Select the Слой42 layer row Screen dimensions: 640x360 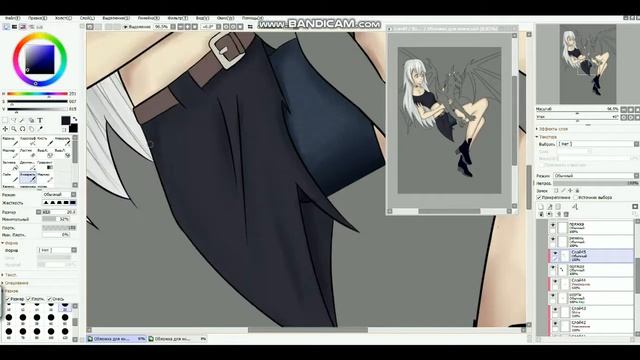click(591, 326)
